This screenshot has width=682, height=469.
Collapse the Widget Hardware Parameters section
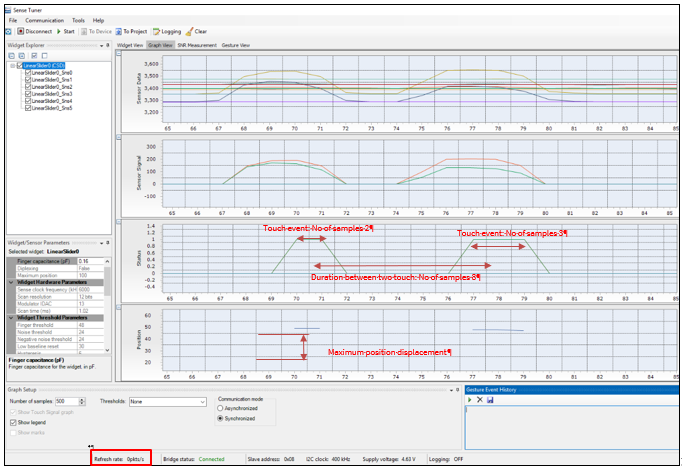click(x=13, y=283)
